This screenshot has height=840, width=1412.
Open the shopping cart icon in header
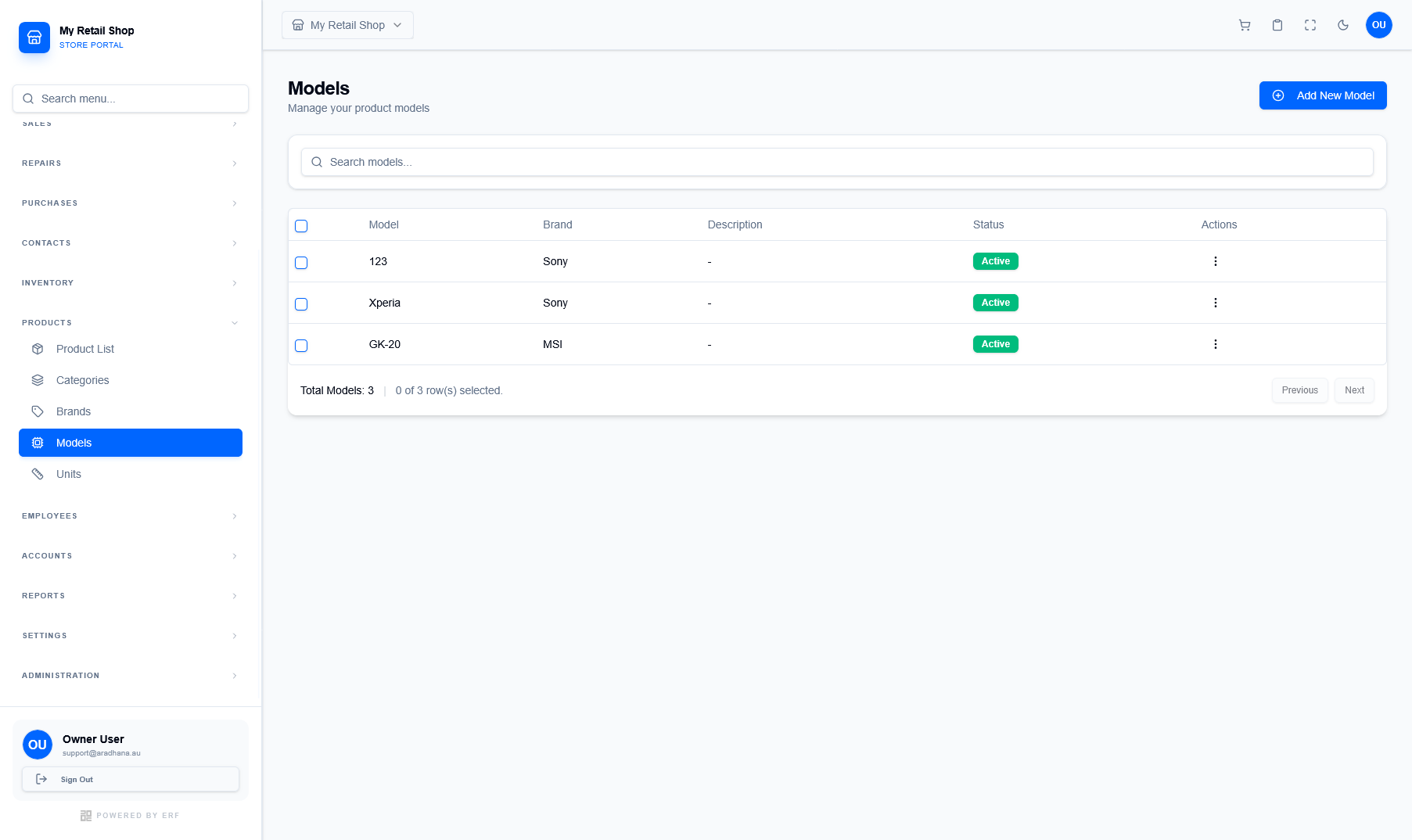tap(1245, 25)
